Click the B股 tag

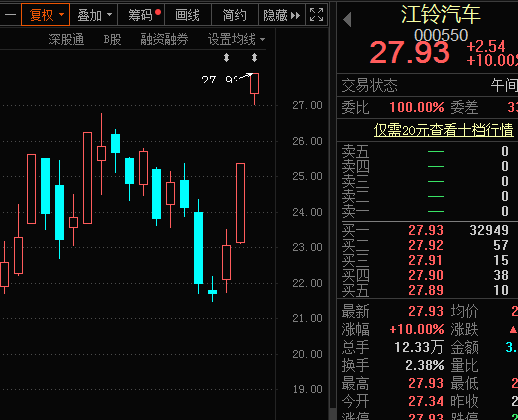click(112, 39)
